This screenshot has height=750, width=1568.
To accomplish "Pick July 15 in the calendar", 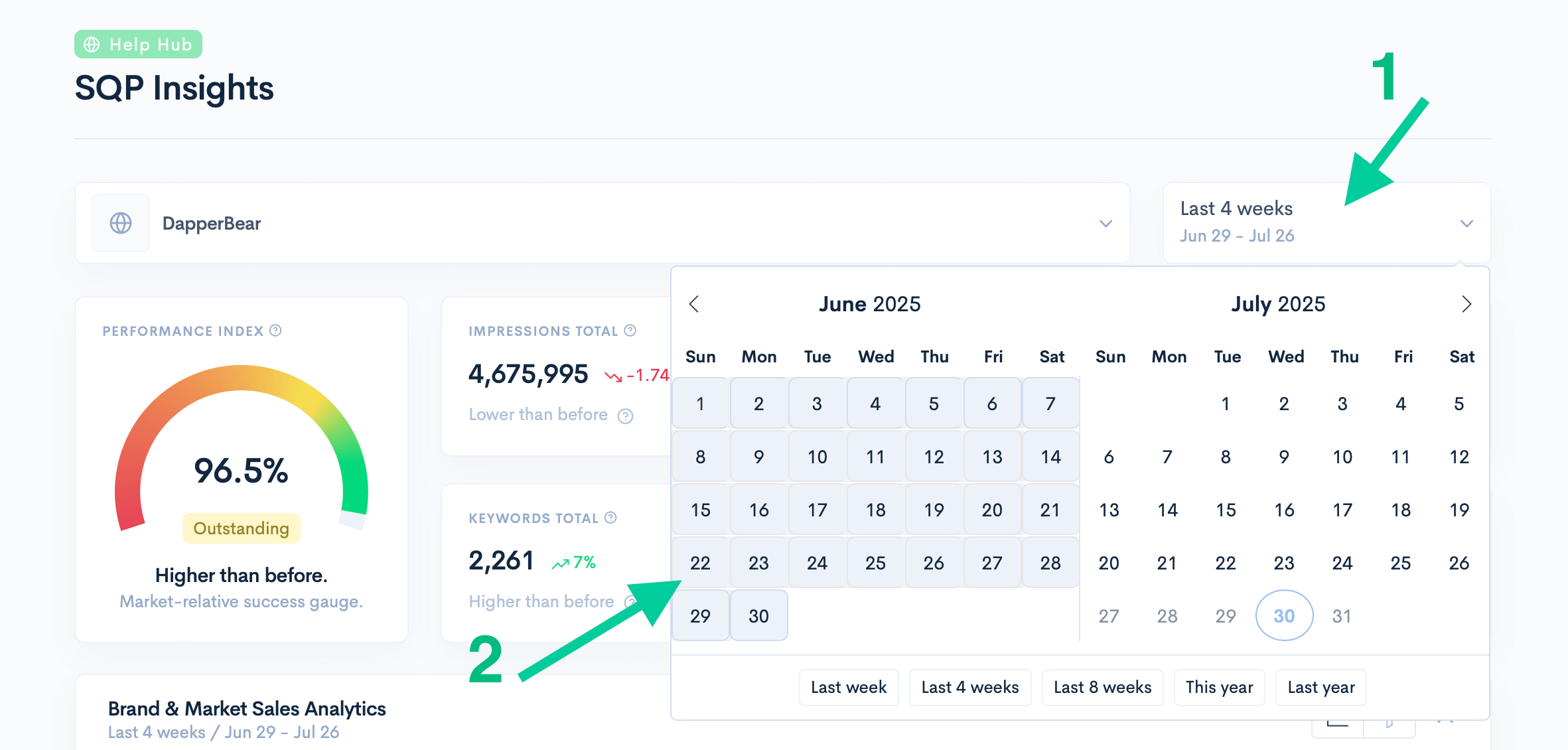I will 1226,510.
